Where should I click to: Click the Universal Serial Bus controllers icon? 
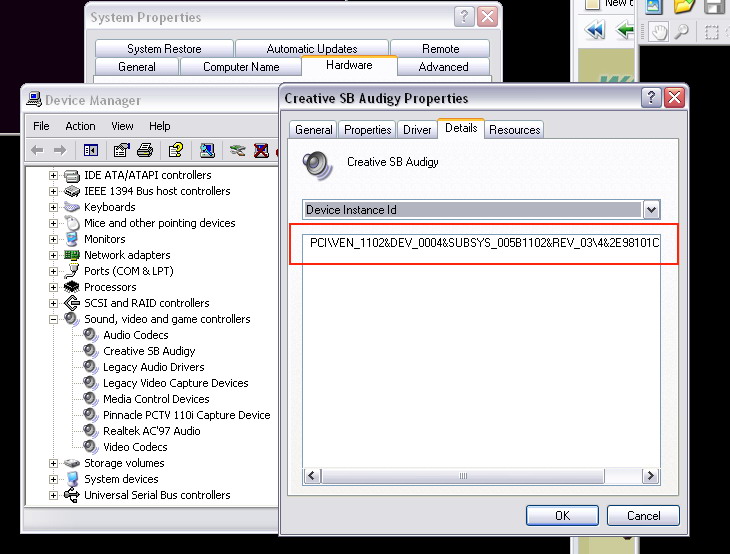[x=72, y=495]
